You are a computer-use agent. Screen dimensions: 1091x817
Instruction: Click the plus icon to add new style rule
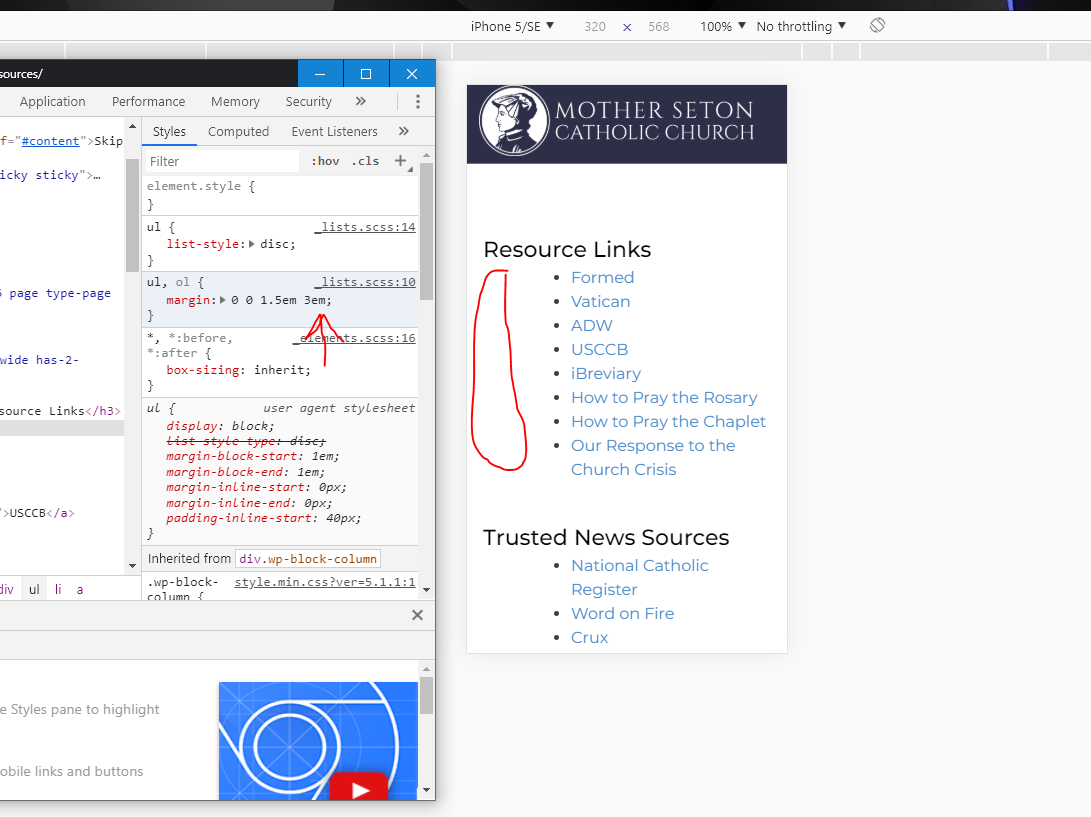click(x=400, y=160)
